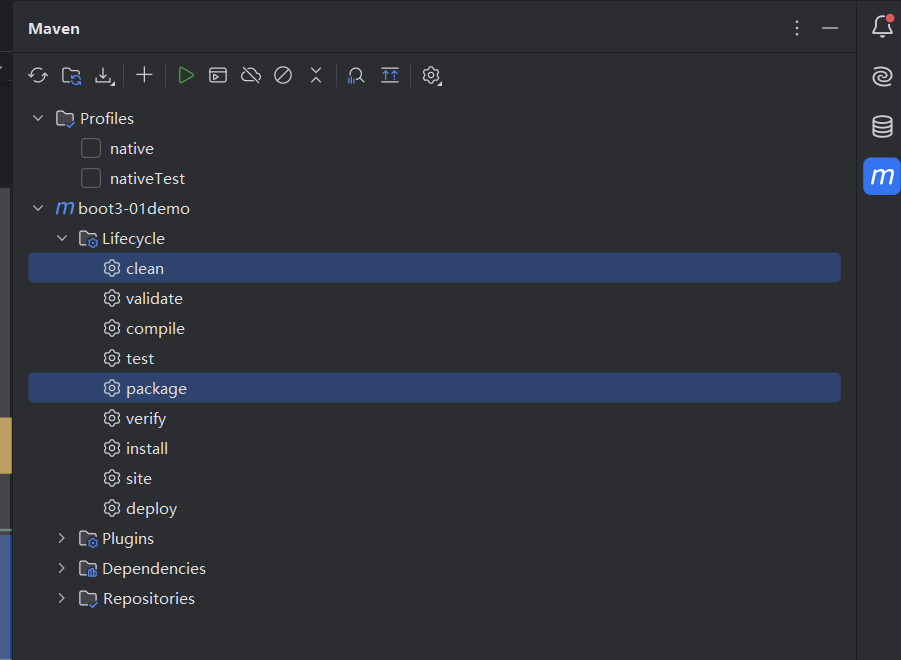Click the Maven m icon beside boot3-01demo
The image size is (901, 660).
[65, 208]
